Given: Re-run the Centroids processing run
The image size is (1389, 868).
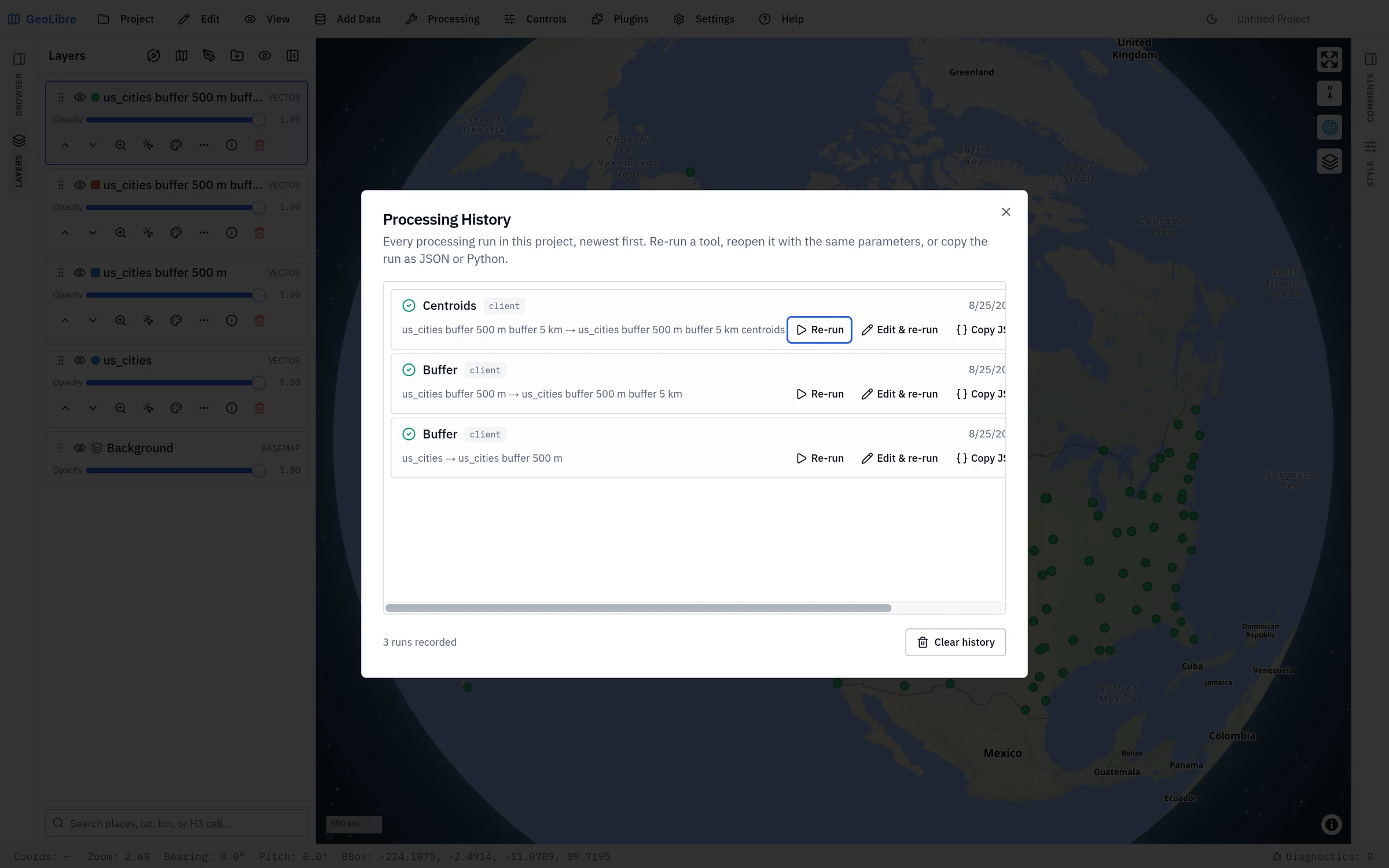Looking at the screenshot, I should [x=820, y=330].
